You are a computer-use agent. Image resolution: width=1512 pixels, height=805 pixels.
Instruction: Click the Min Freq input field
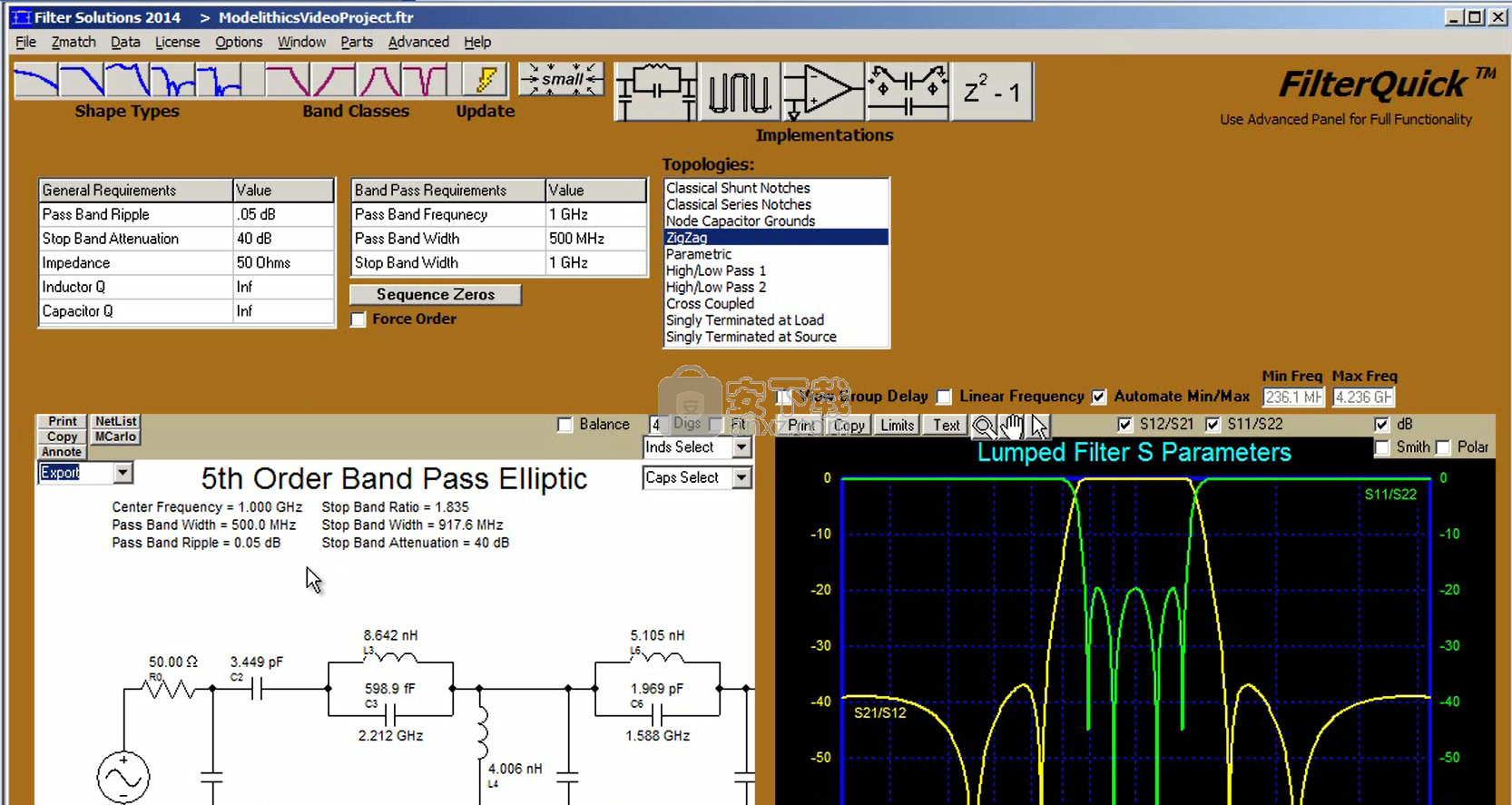pos(1293,397)
